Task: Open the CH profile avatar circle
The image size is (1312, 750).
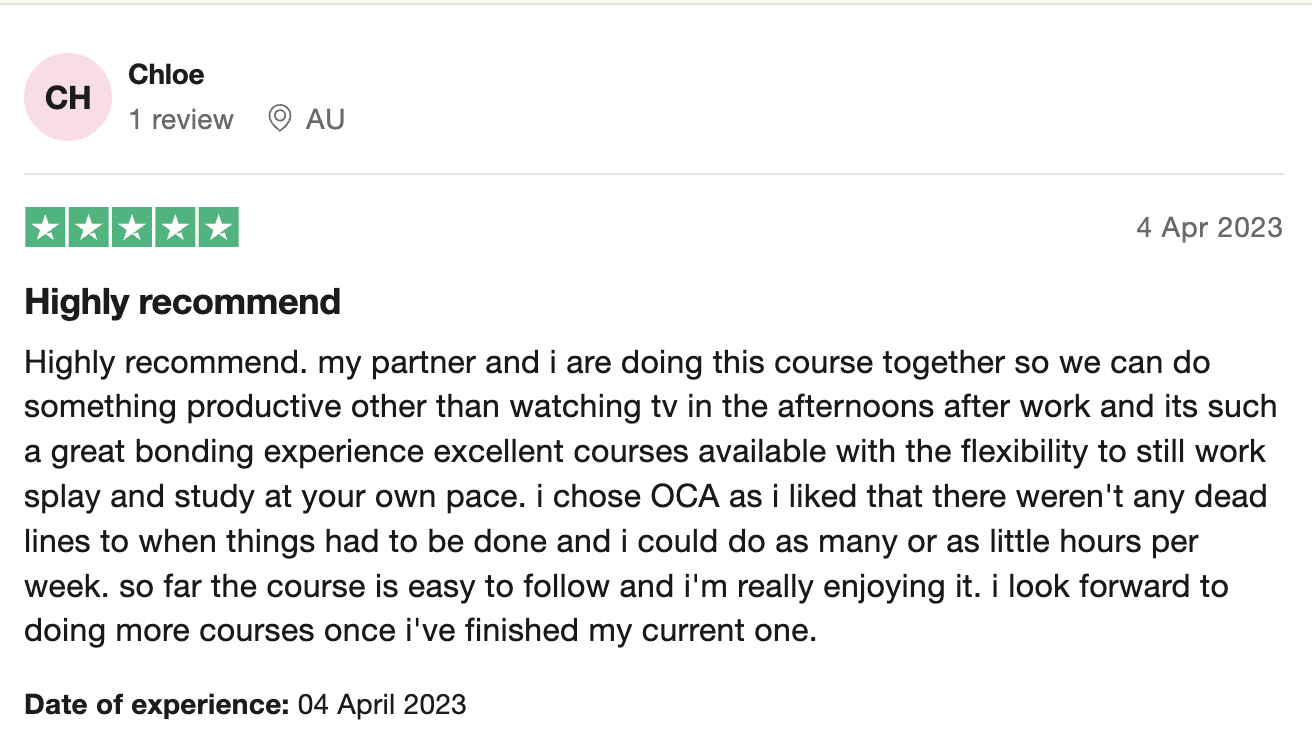Action: click(x=68, y=97)
